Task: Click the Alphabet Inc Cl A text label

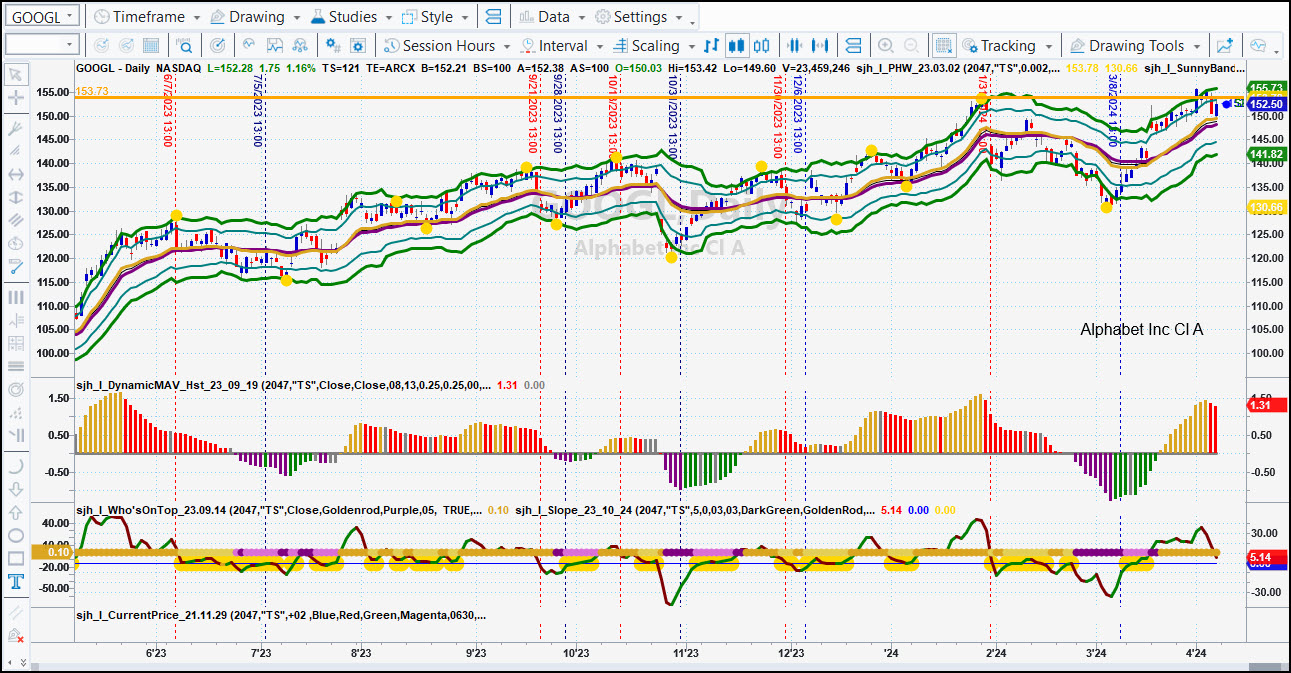Action: click(1142, 329)
